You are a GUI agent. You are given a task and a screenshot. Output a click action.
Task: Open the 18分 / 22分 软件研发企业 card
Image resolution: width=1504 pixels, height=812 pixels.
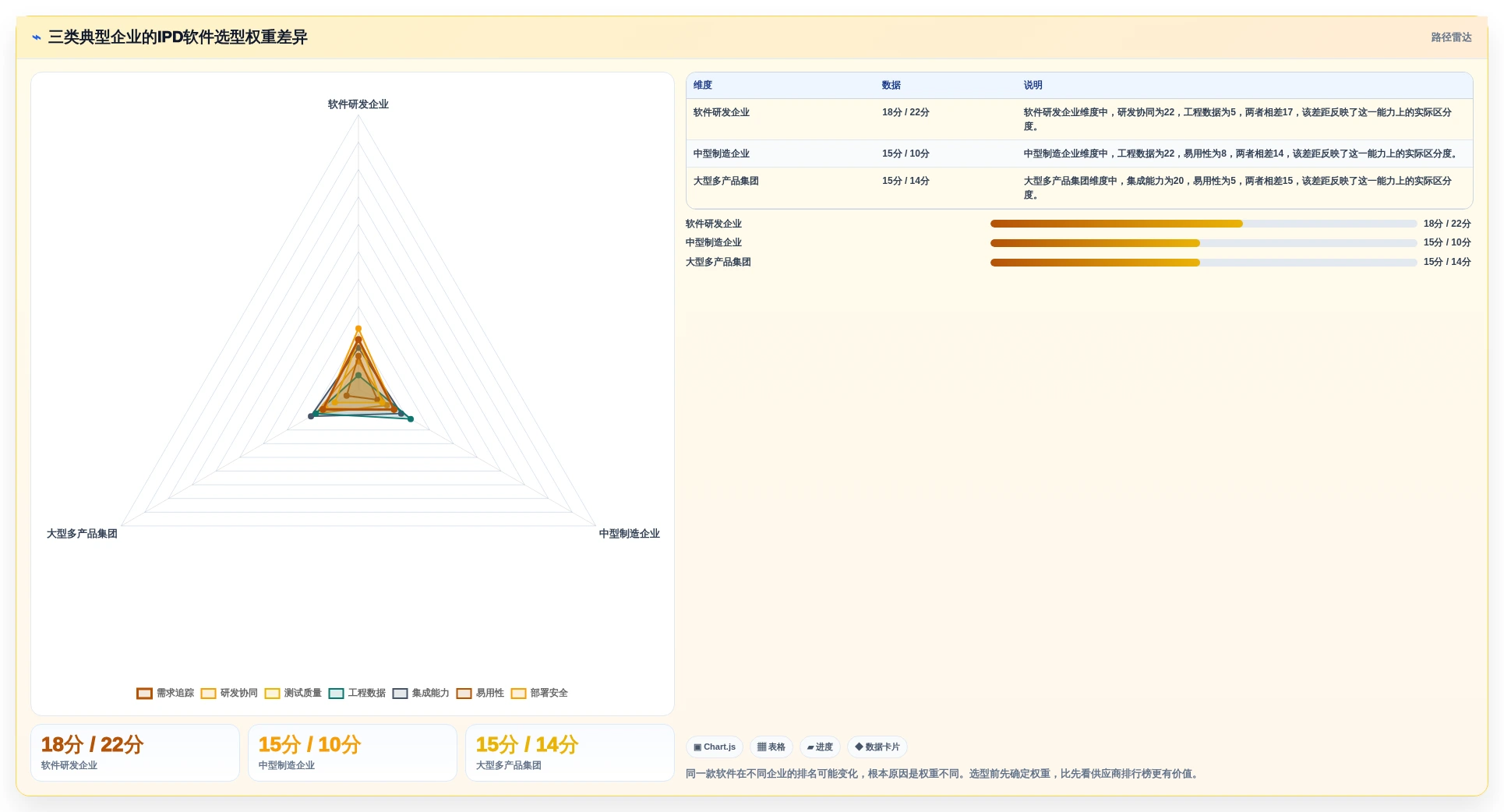click(135, 753)
